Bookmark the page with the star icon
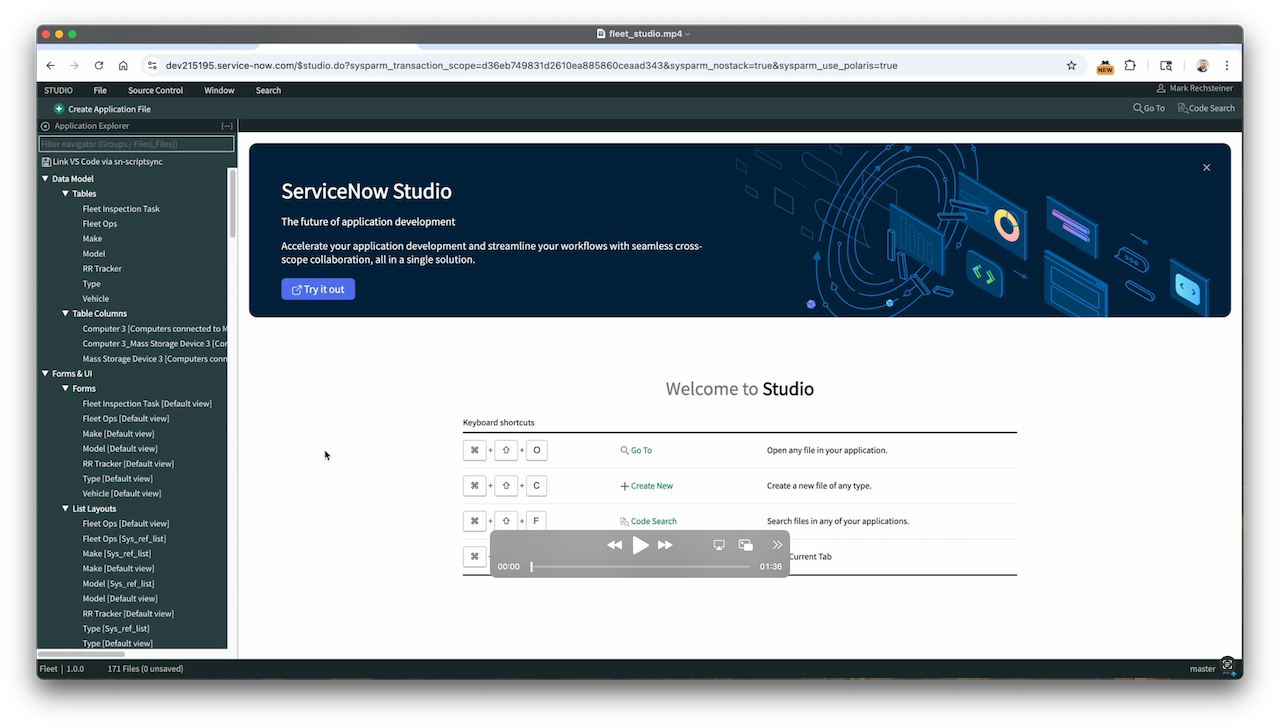The image size is (1280, 728). click(x=1071, y=65)
